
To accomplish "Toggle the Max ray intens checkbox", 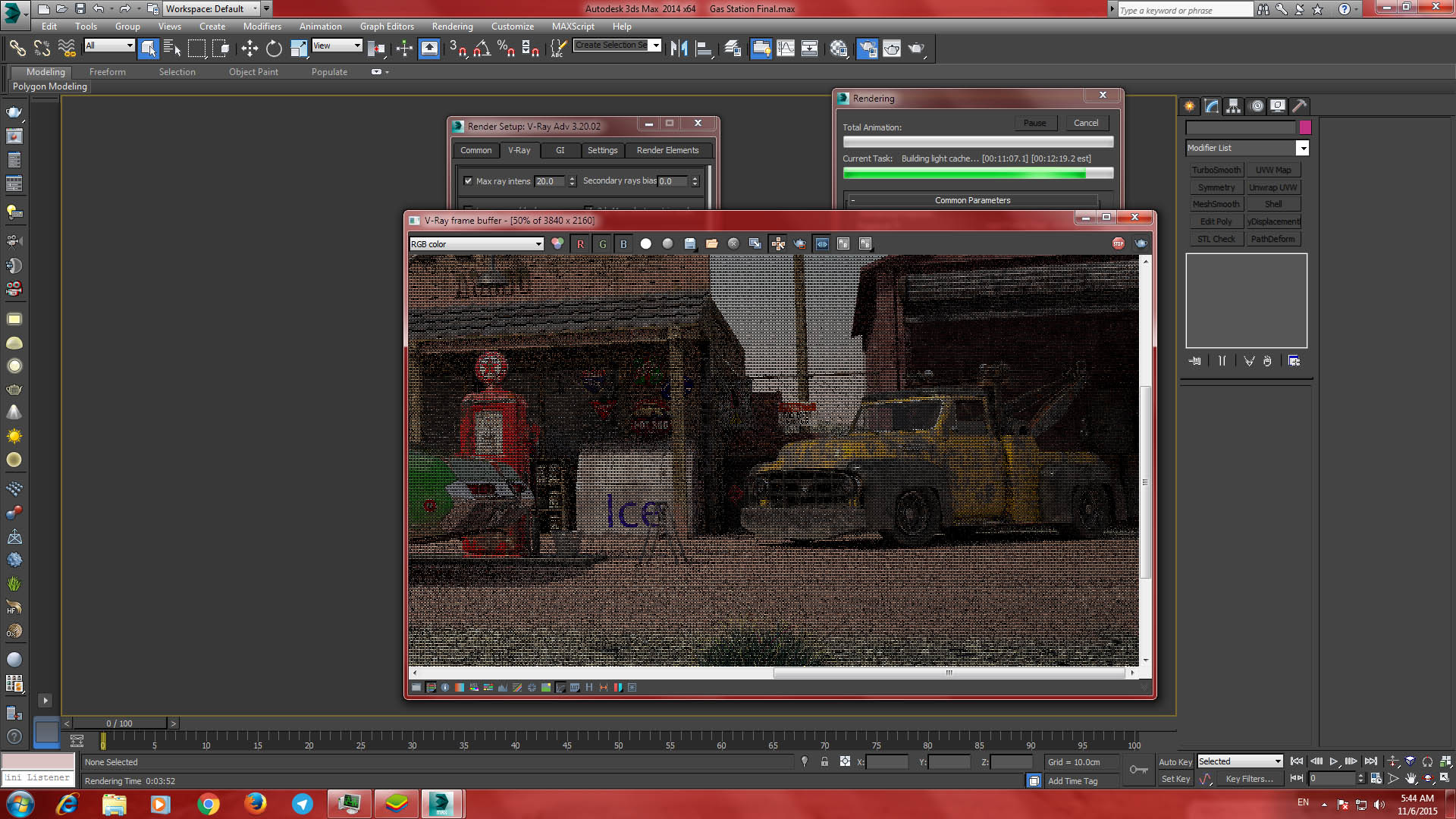I will pyautogui.click(x=468, y=180).
